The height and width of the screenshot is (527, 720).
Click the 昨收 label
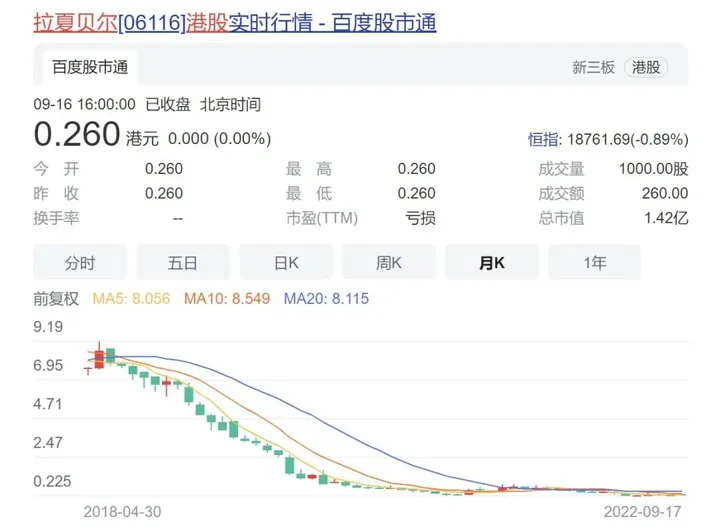pos(56,193)
